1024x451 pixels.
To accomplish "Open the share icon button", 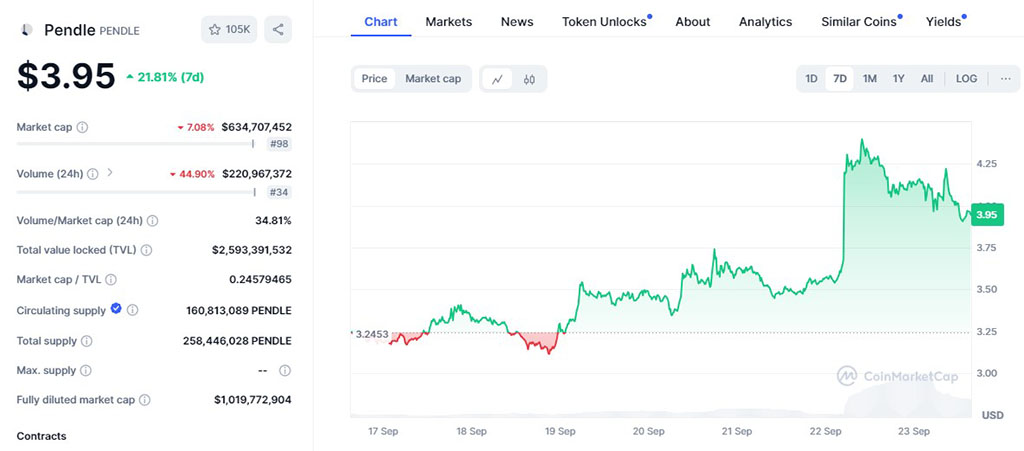I will pyautogui.click(x=278, y=29).
